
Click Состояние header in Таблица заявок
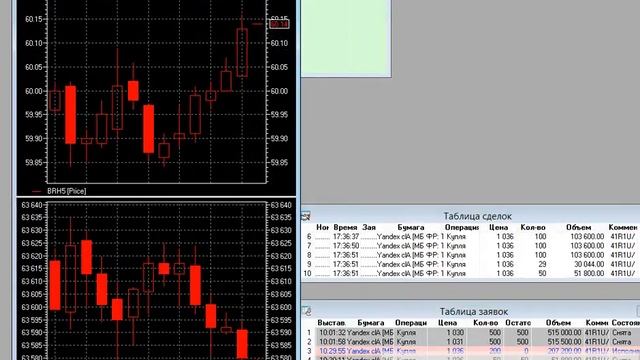tap(625, 323)
